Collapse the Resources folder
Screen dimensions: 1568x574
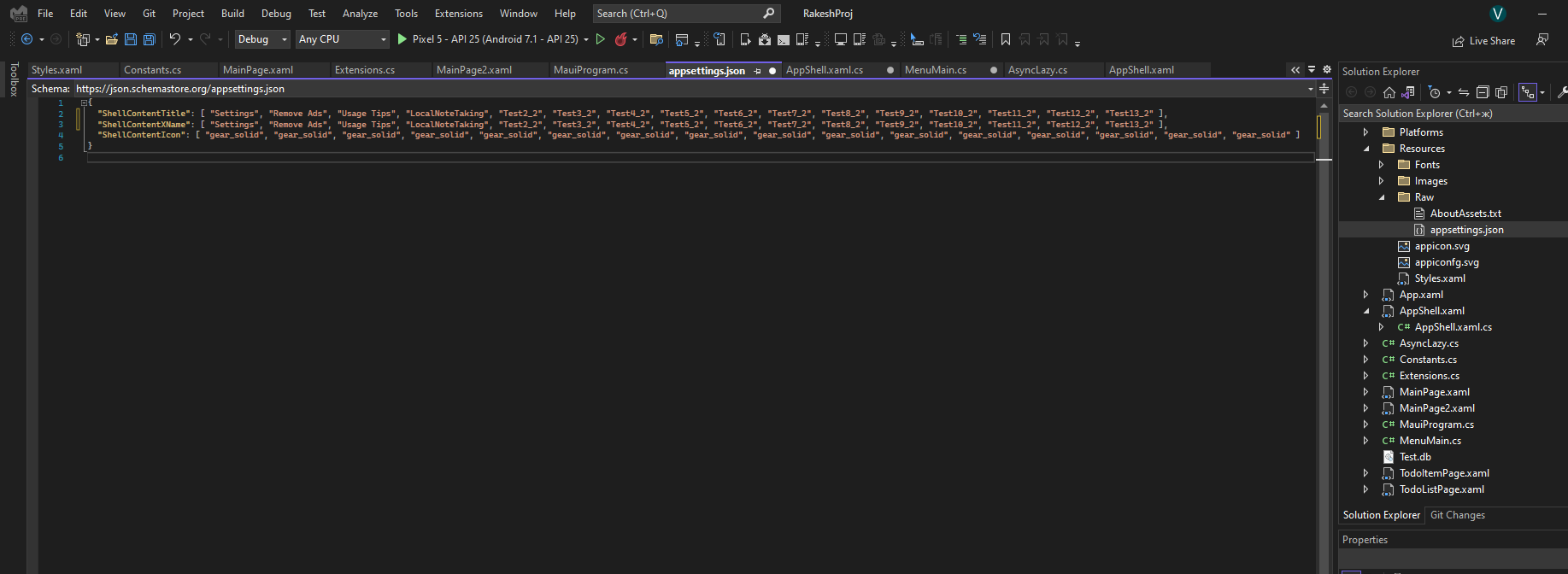click(1365, 149)
